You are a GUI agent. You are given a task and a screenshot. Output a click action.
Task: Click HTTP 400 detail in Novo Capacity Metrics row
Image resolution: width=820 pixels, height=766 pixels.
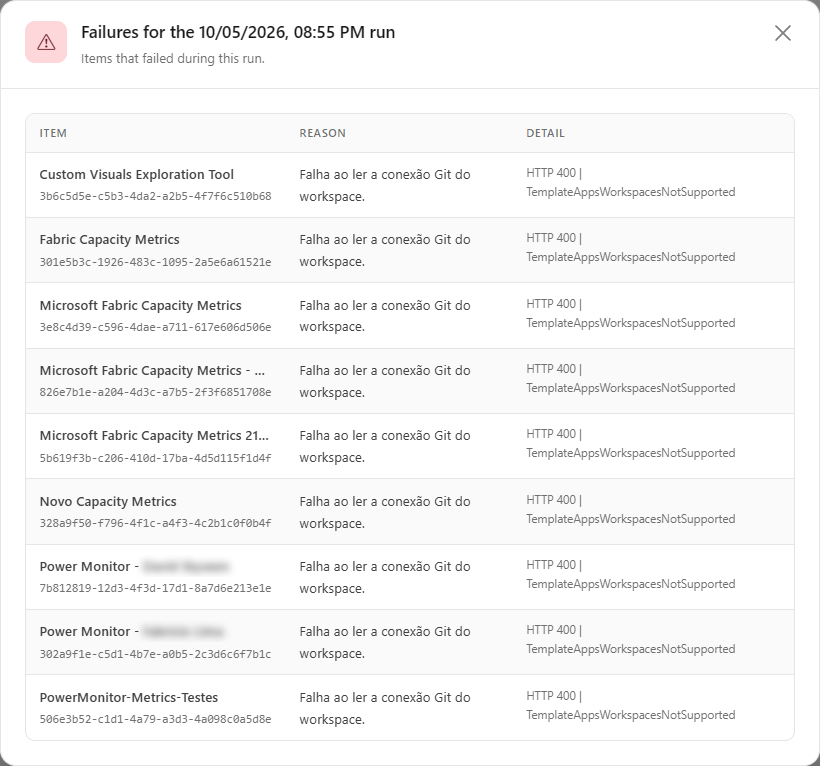click(x=631, y=509)
